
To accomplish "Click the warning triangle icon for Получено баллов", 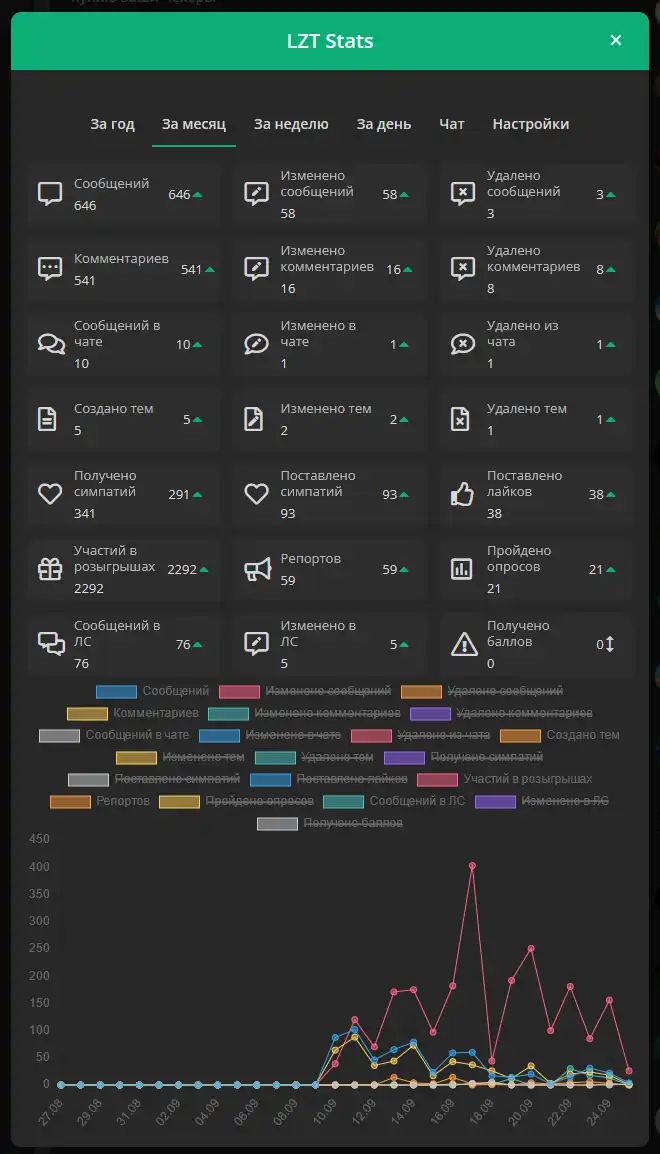I will [464, 644].
